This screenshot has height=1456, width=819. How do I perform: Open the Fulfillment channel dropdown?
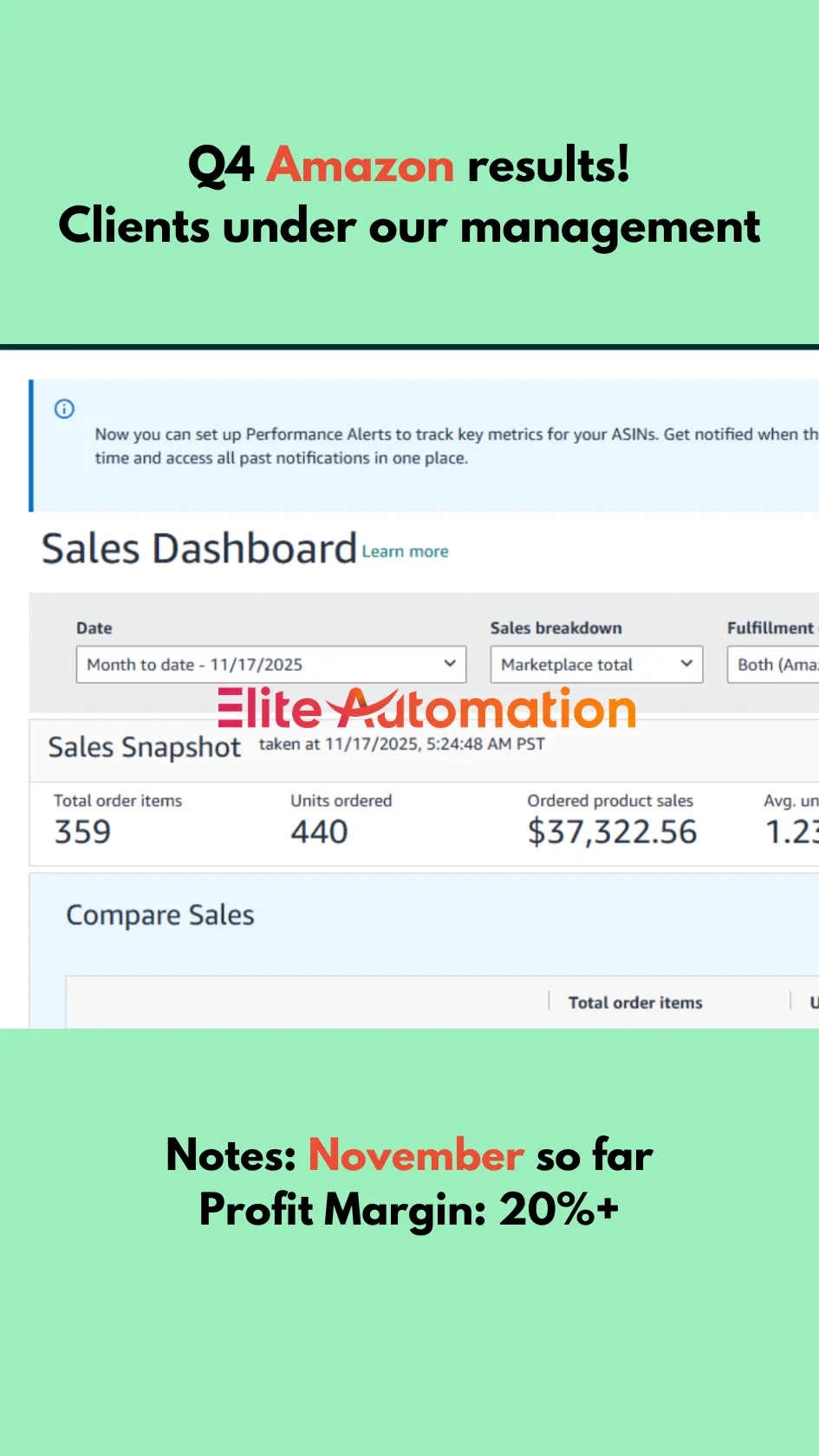coord(773,665)
